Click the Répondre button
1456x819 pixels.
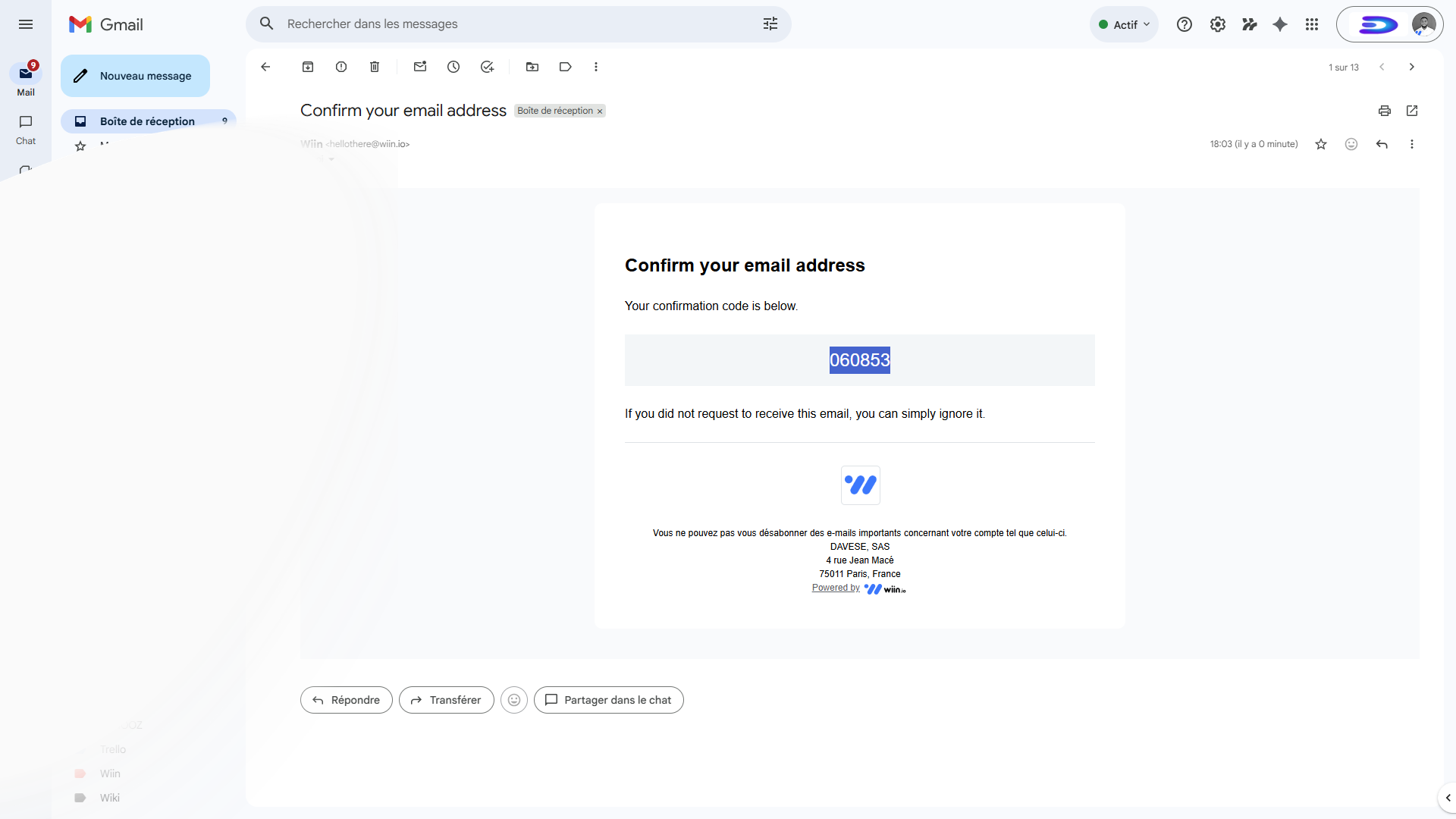[x=347, y=700]
